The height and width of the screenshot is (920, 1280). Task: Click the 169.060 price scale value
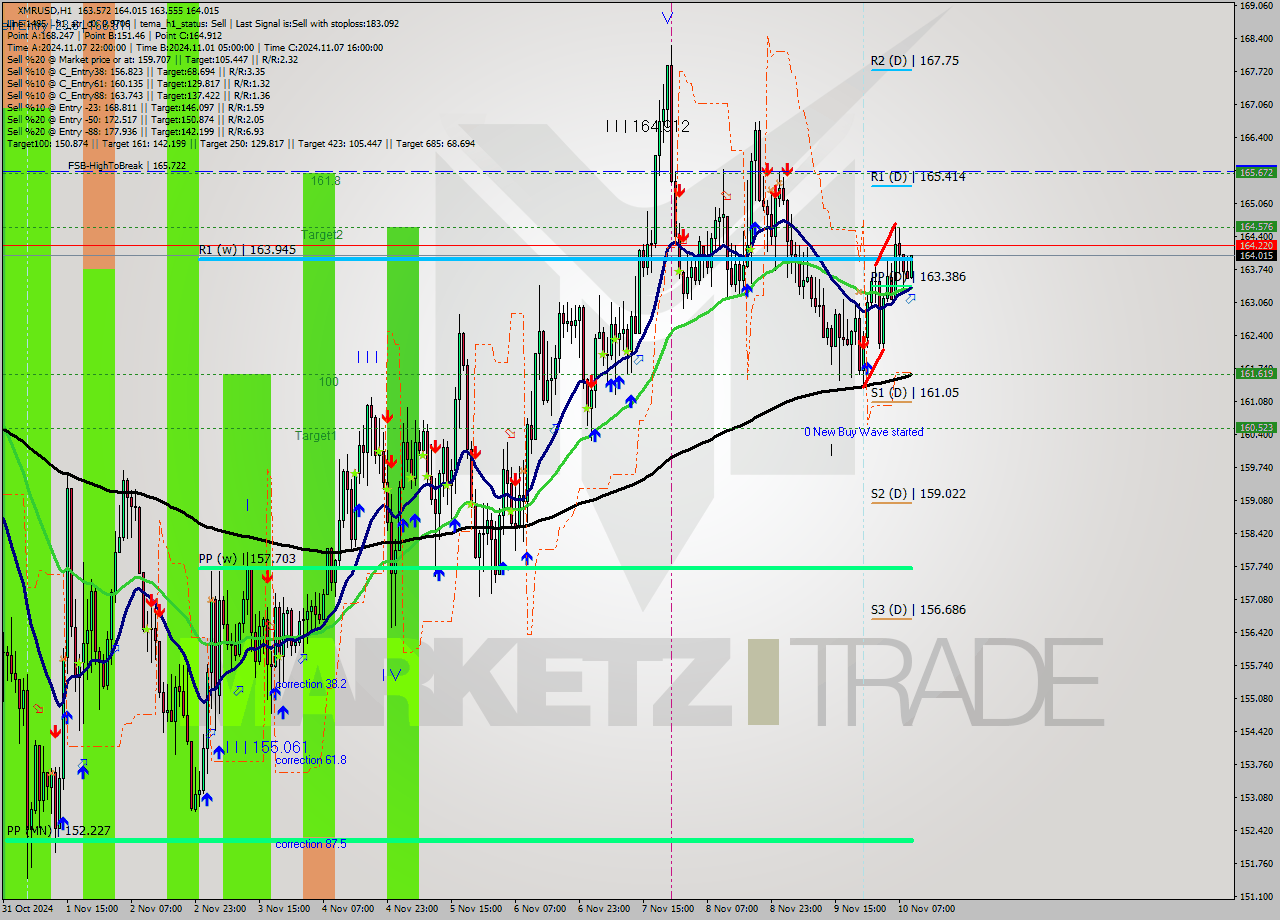[x=1256, y=5]
